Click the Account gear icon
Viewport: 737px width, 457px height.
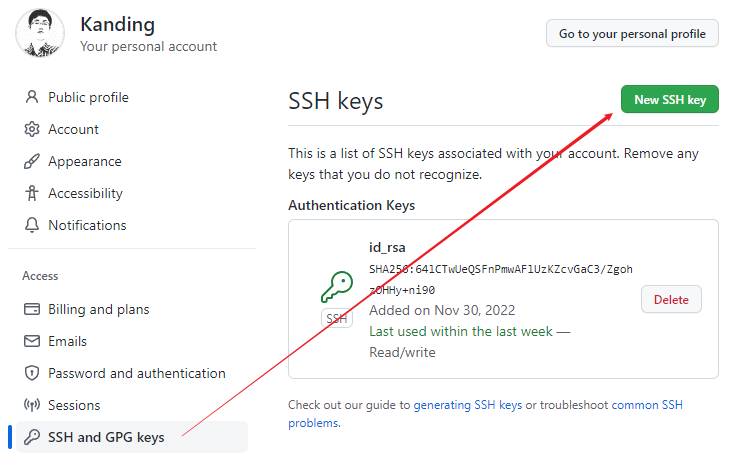(31, 129)
